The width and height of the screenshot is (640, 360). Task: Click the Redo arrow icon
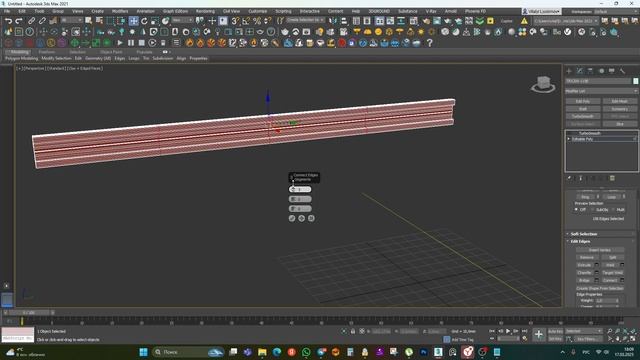tap(19, 21)
